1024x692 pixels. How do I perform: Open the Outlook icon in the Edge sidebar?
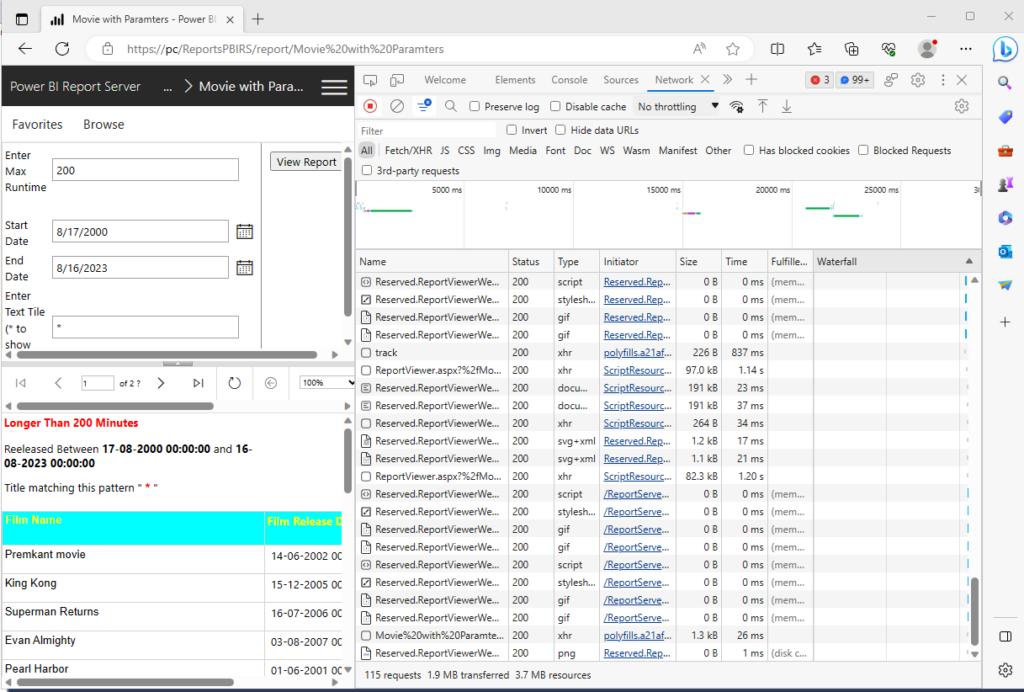1005,251
